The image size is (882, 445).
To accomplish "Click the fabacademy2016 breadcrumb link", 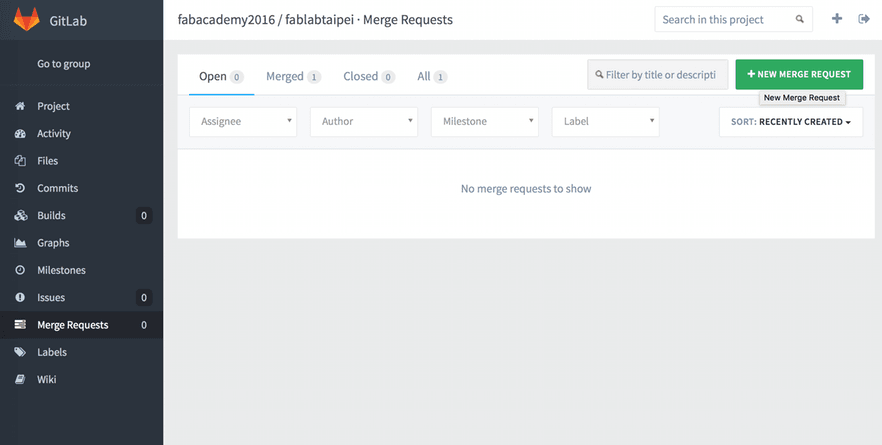I will coord(226,20).
